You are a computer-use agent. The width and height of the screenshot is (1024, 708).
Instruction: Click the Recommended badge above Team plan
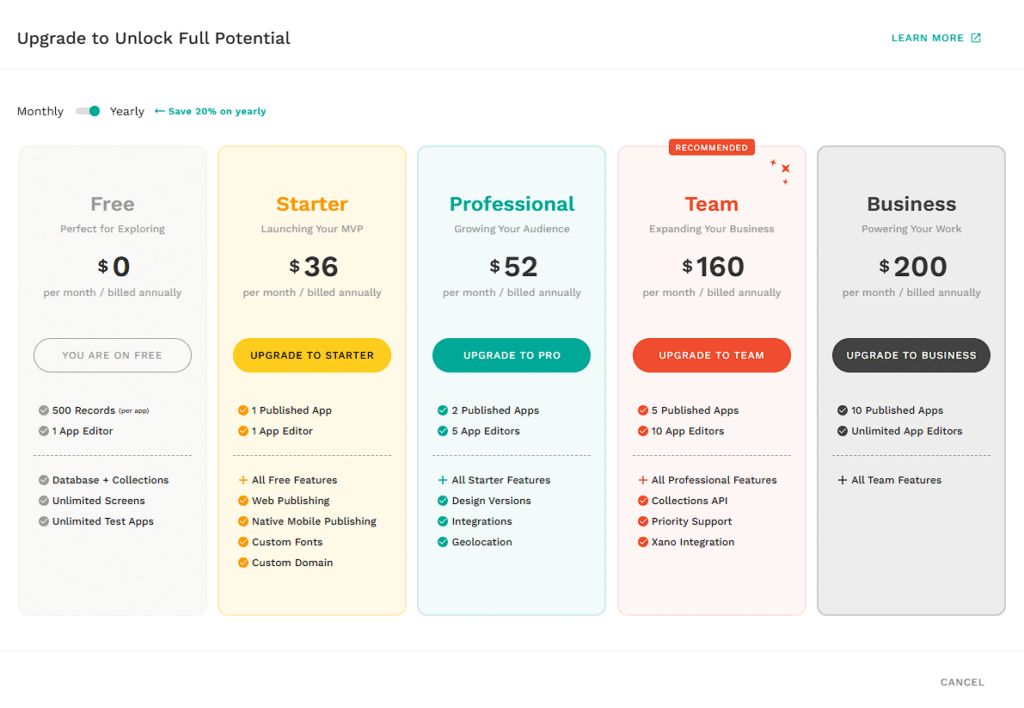[711, 147]
